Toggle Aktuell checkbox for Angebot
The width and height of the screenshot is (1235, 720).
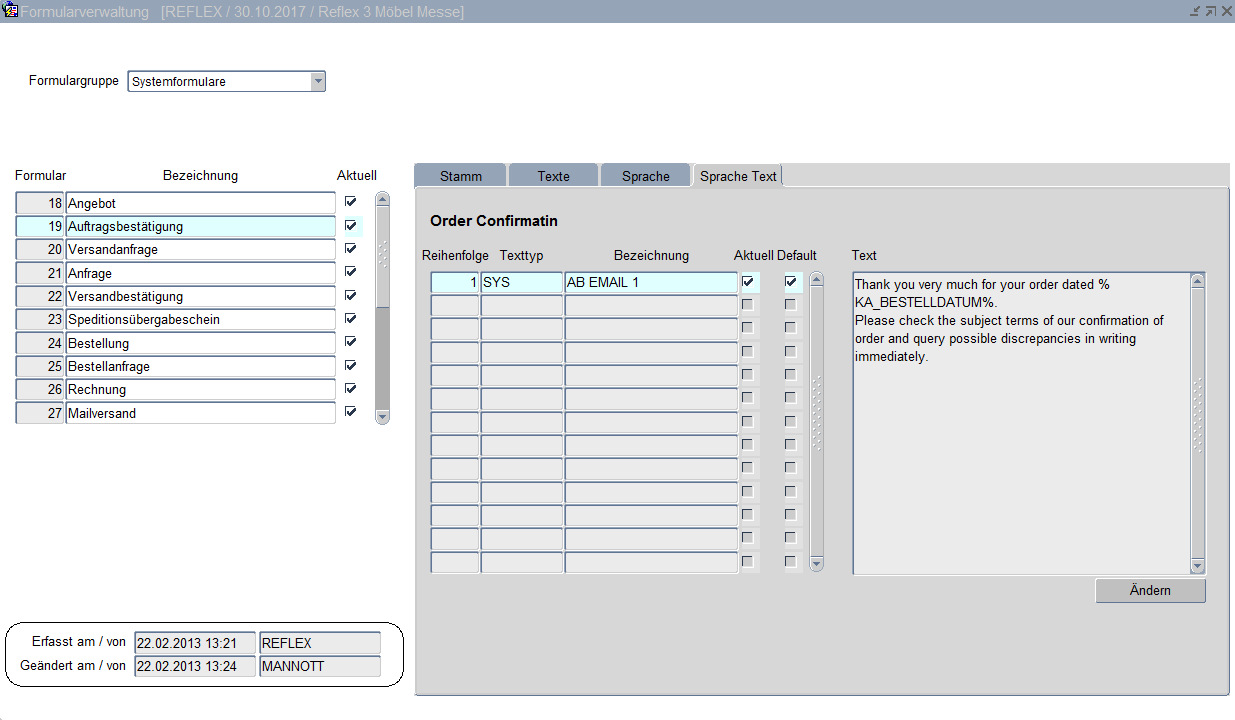pyautogui.click(x=350, y=202)
